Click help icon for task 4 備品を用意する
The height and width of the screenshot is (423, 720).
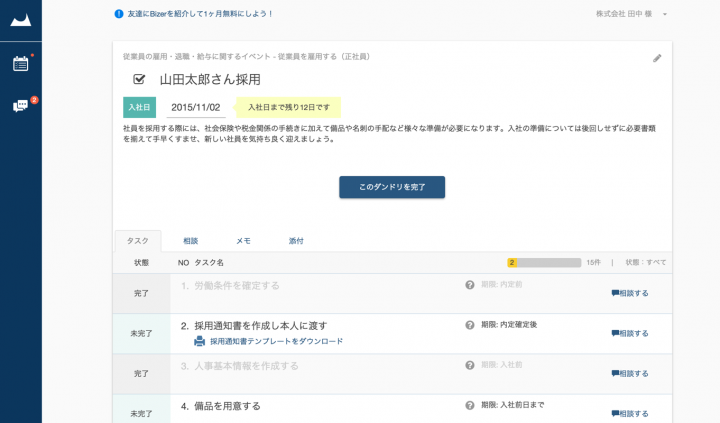tap(469, 405)
